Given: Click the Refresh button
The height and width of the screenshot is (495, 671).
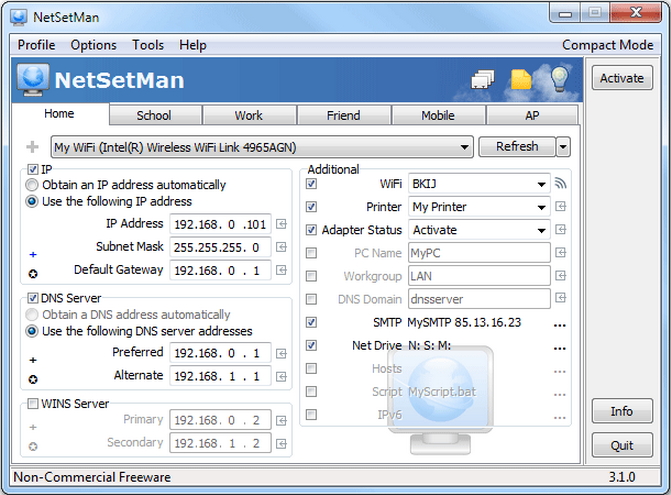Looking at the screenshot, I should tap(517, 147).
